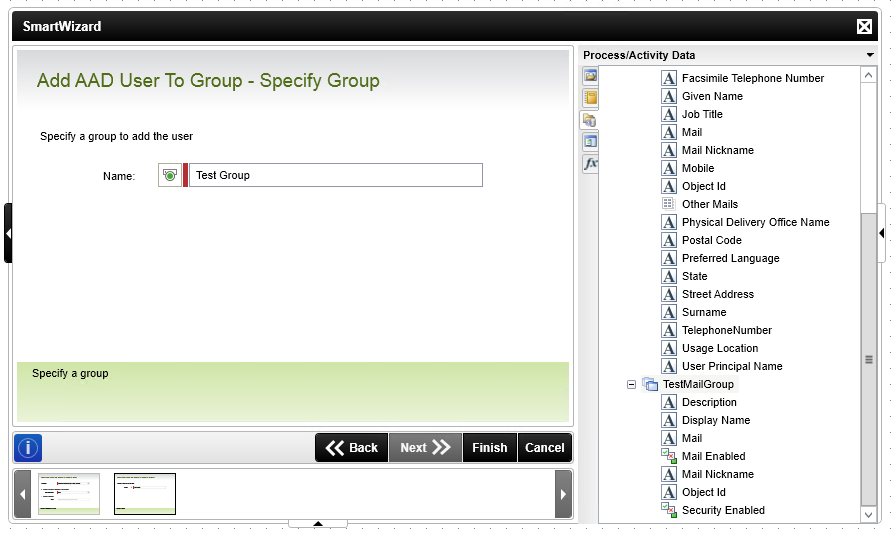This screenshot has height=533, width=891.
Task: Click the data tree scrollbar up arrow
Action: (868, 75)
